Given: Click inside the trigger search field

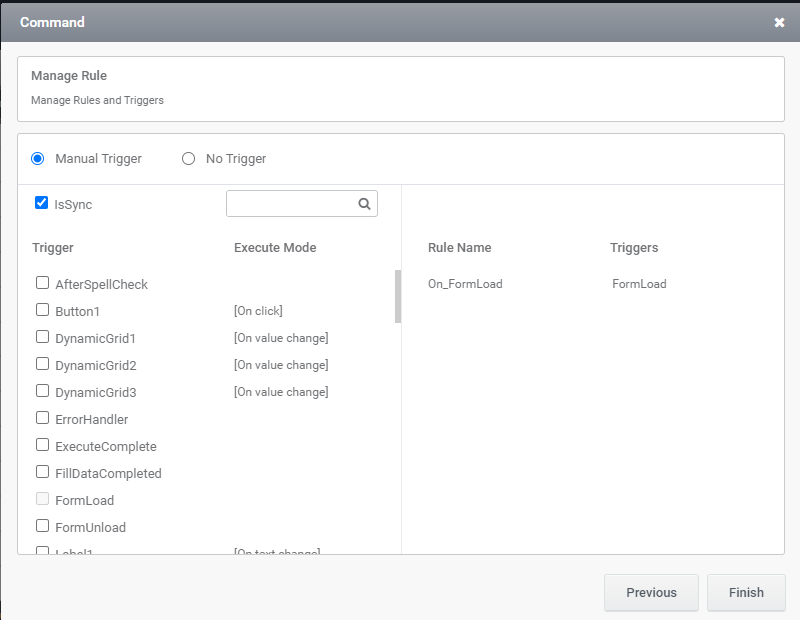Looking at the screenshot, I should click(292, 204).
